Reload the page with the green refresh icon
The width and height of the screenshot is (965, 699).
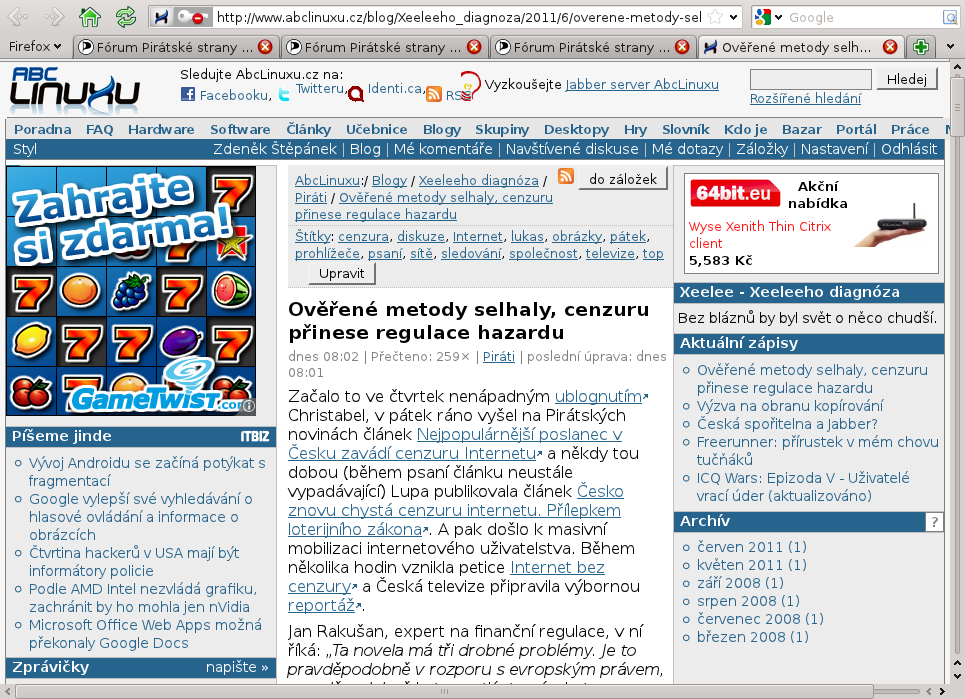click(126, 17)
